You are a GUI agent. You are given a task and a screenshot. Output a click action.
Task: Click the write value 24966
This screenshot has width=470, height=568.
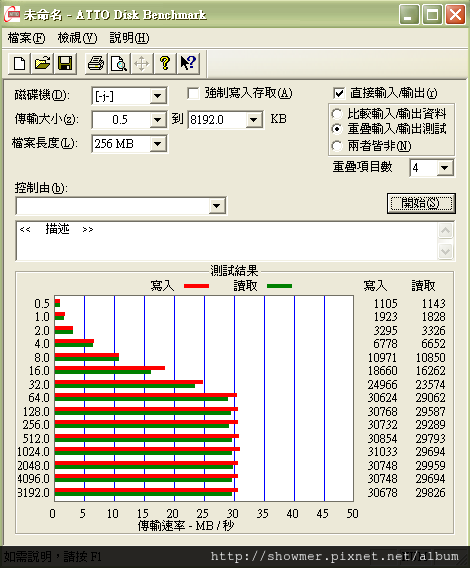[383, 384]
